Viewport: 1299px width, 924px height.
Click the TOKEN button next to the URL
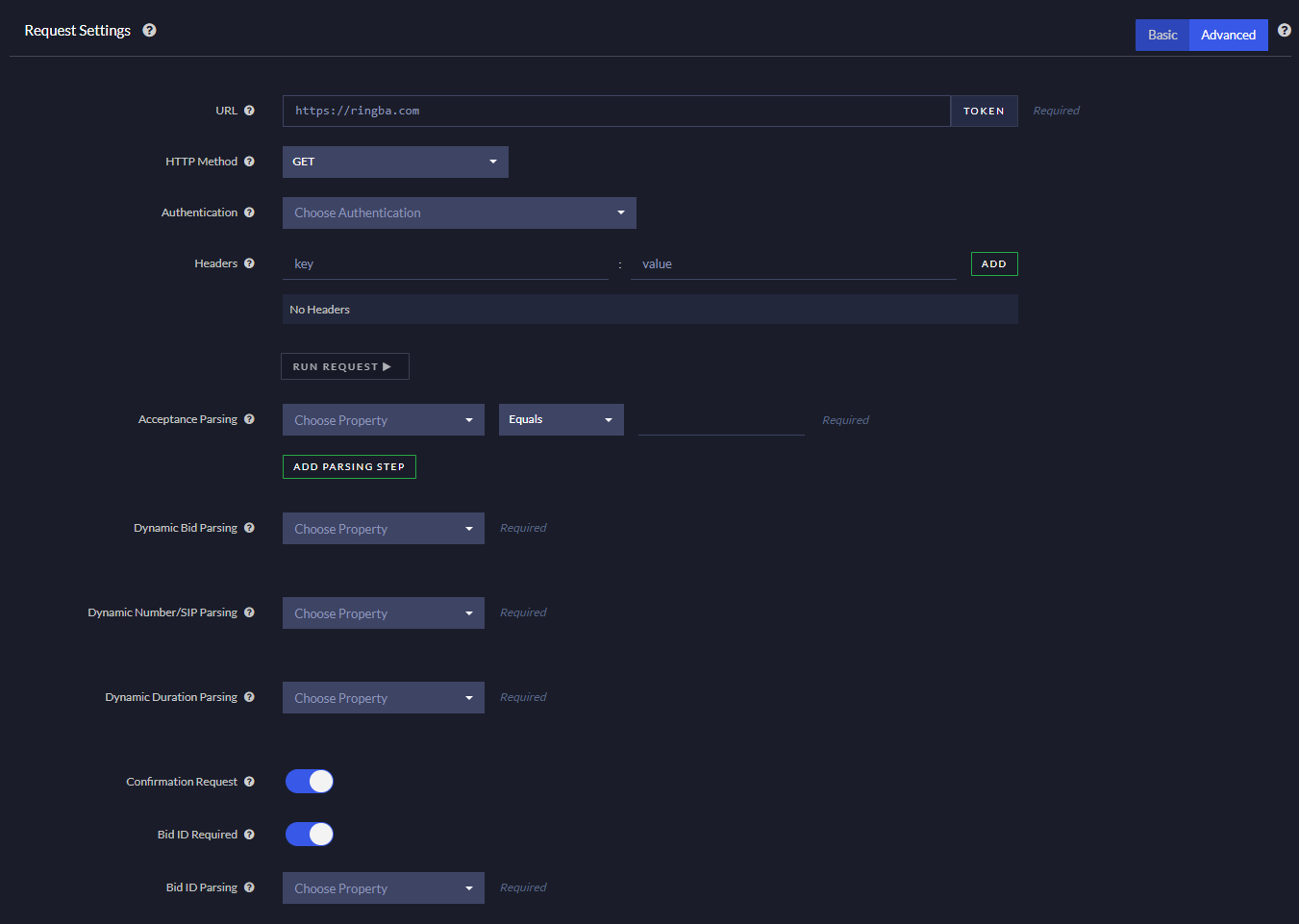pyautogui.click(x=984, y=111)
